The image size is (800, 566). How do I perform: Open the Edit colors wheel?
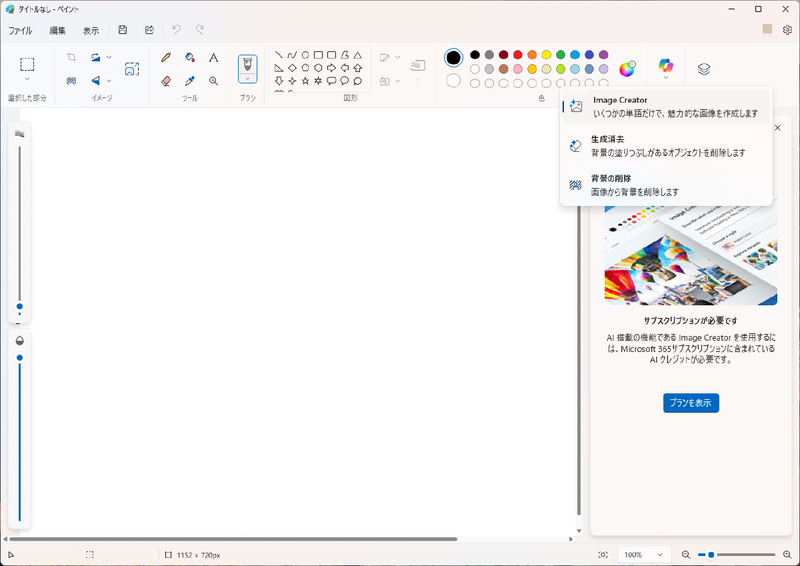[627, 68]
